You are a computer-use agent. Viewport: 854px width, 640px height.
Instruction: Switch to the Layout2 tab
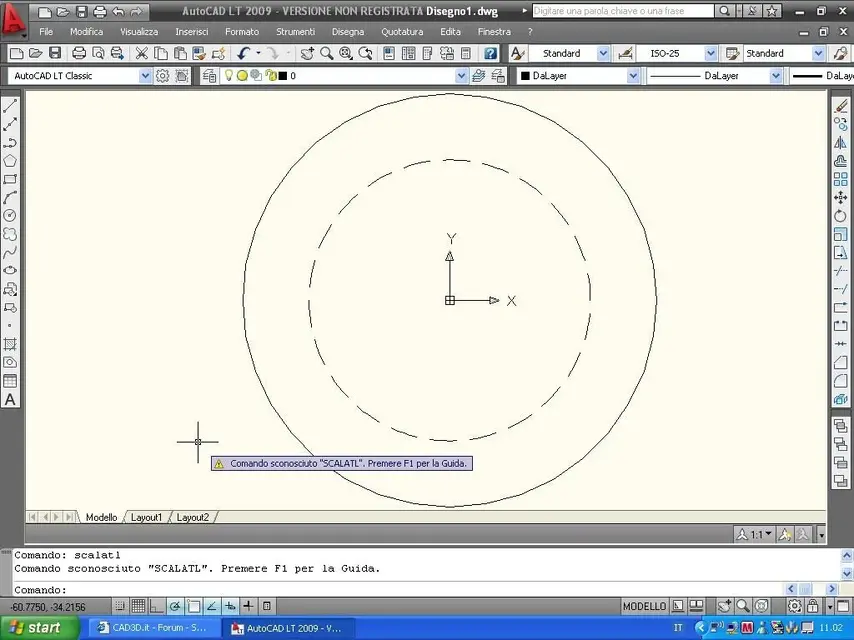(x=192, y=517)
